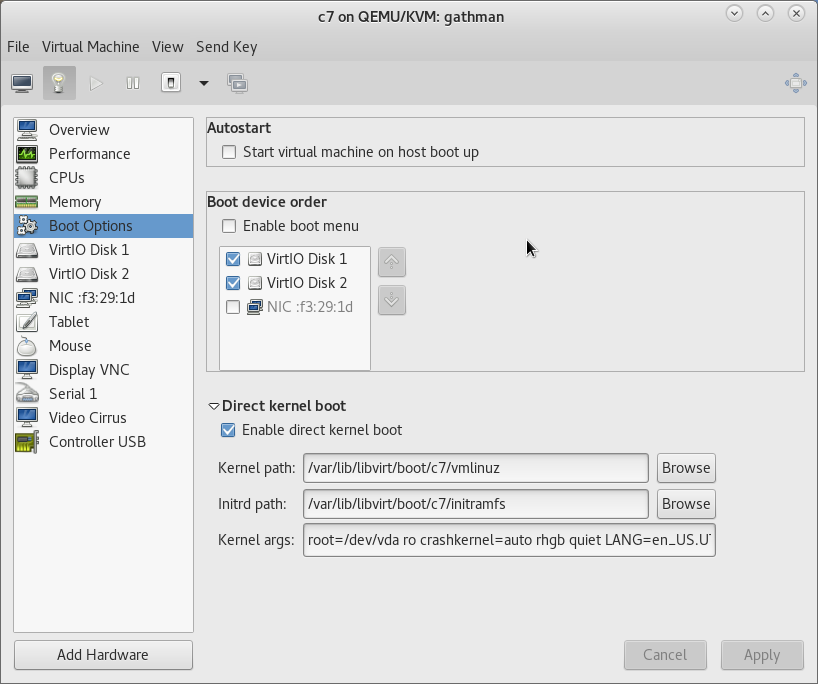Screen dimensions: 818x684
Task: Check the NIC :f3:29:1d boot device checkbox
Action: click(233, 307)
